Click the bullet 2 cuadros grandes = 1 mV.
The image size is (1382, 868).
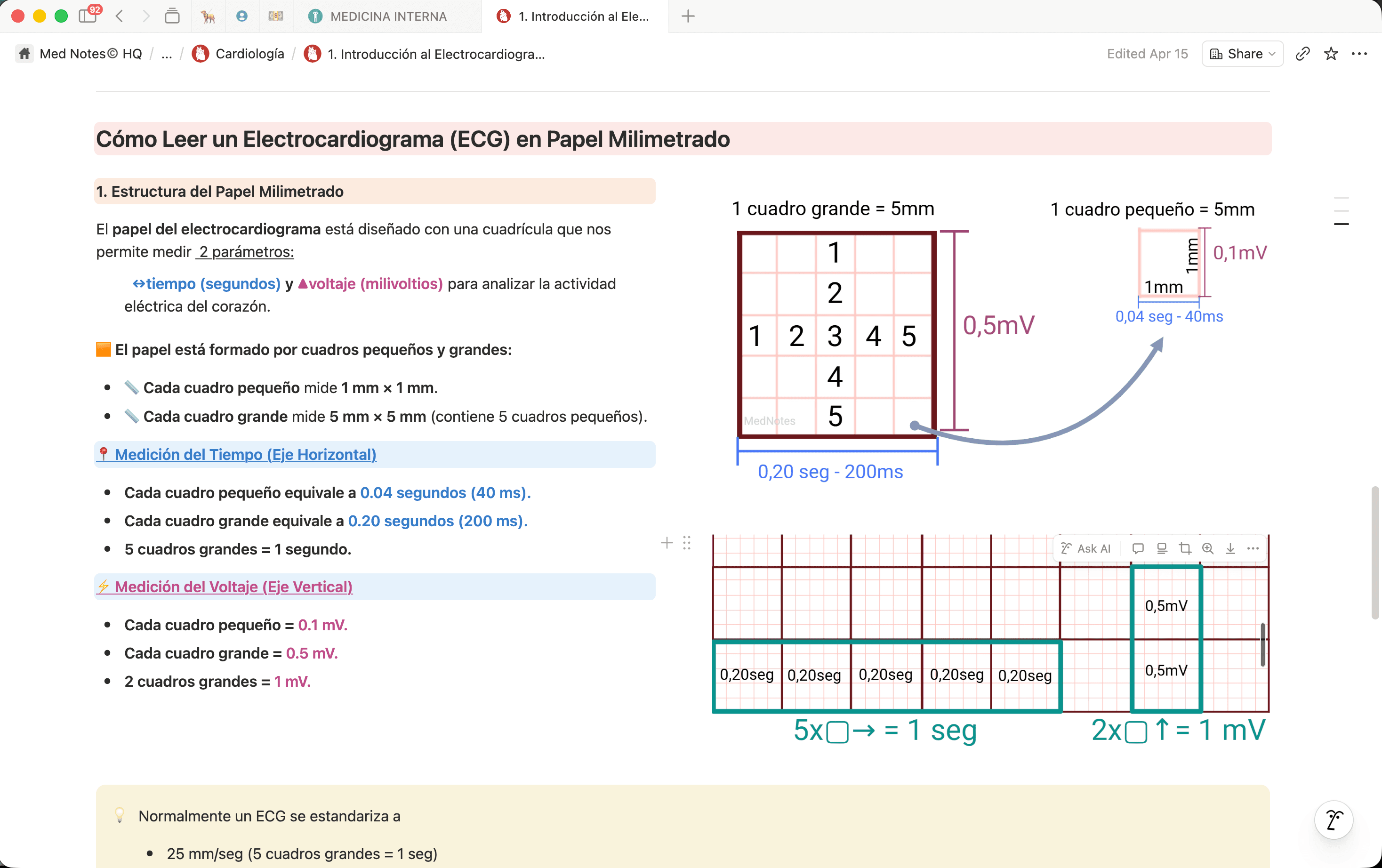[x=217, y=681]
